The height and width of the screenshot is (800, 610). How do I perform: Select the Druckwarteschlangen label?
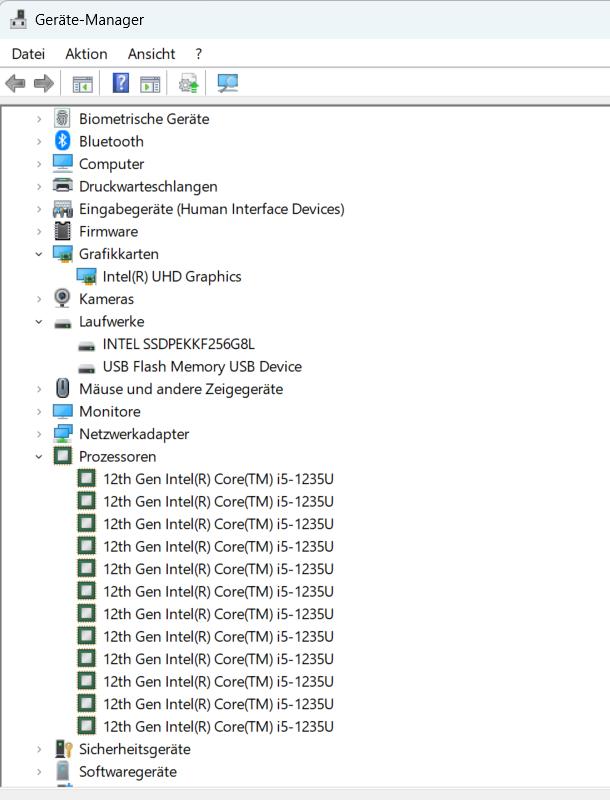coord(148,187)
